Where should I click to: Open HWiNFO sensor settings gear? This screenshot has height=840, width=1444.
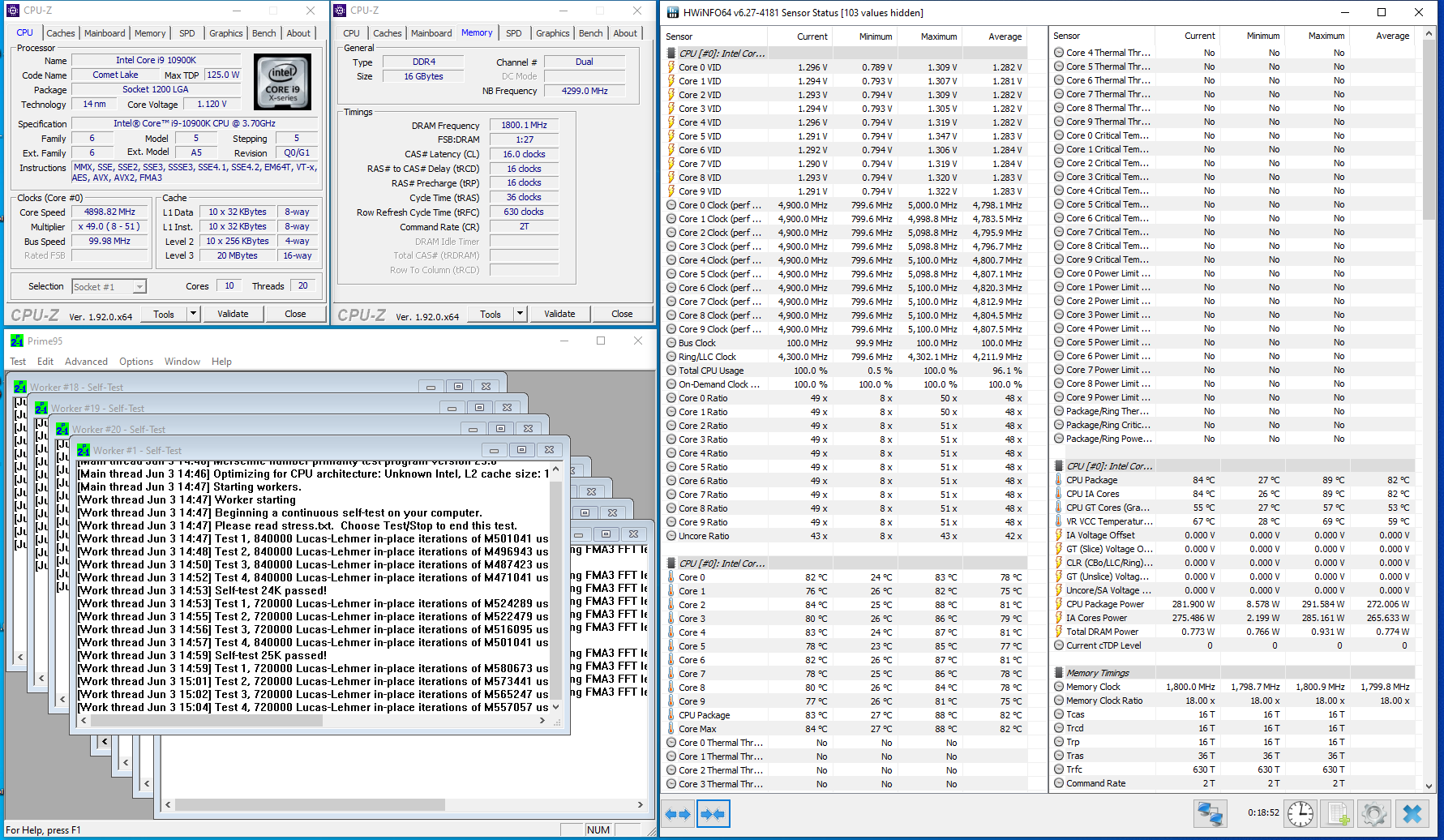click(1373, 813)
